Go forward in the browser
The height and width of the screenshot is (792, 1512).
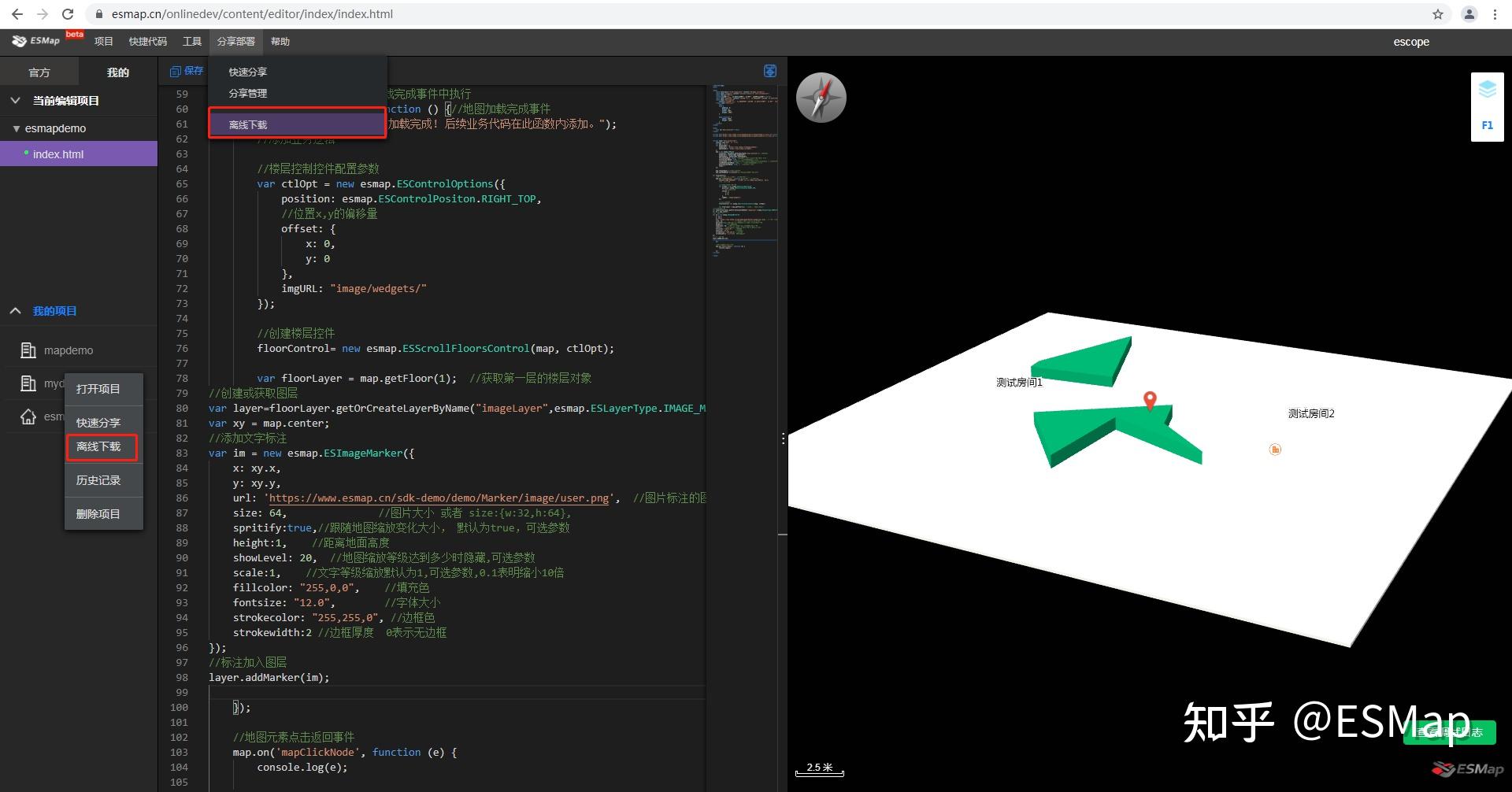coord(43,14)
